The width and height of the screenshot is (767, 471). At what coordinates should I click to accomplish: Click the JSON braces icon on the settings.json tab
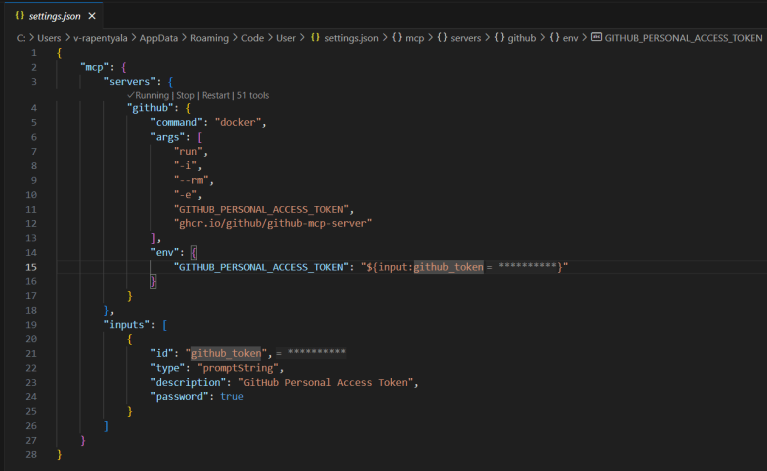pyautogui.click(x=19, y=16)
